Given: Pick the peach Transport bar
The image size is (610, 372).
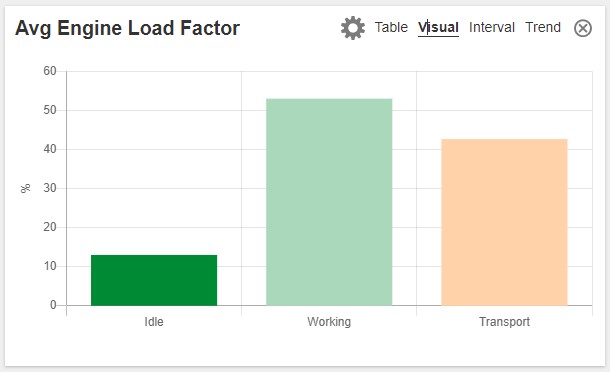Looking at the screenshot, I should 505,222.
